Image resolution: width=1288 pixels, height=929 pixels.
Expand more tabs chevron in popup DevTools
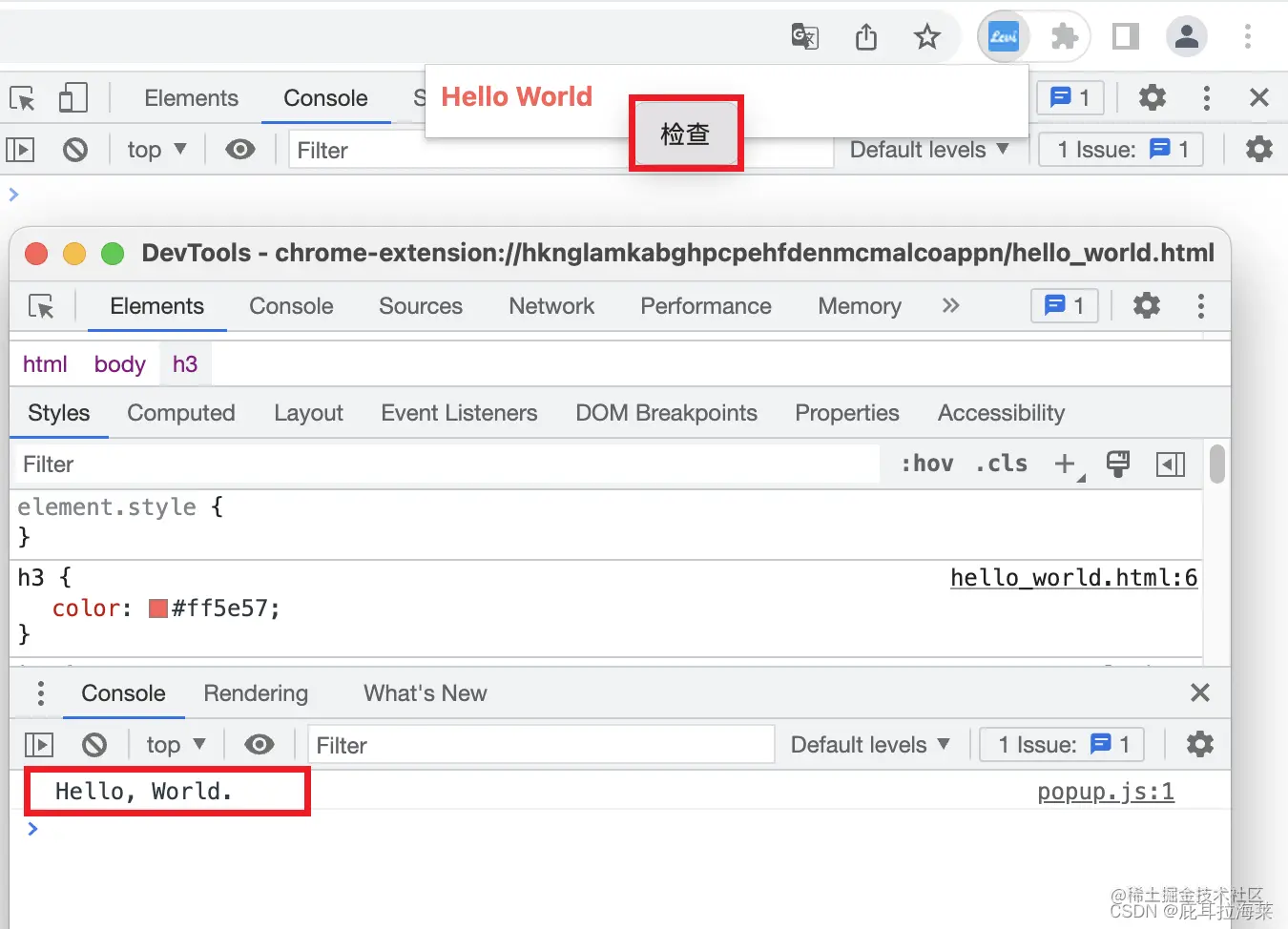coord(950,305)
